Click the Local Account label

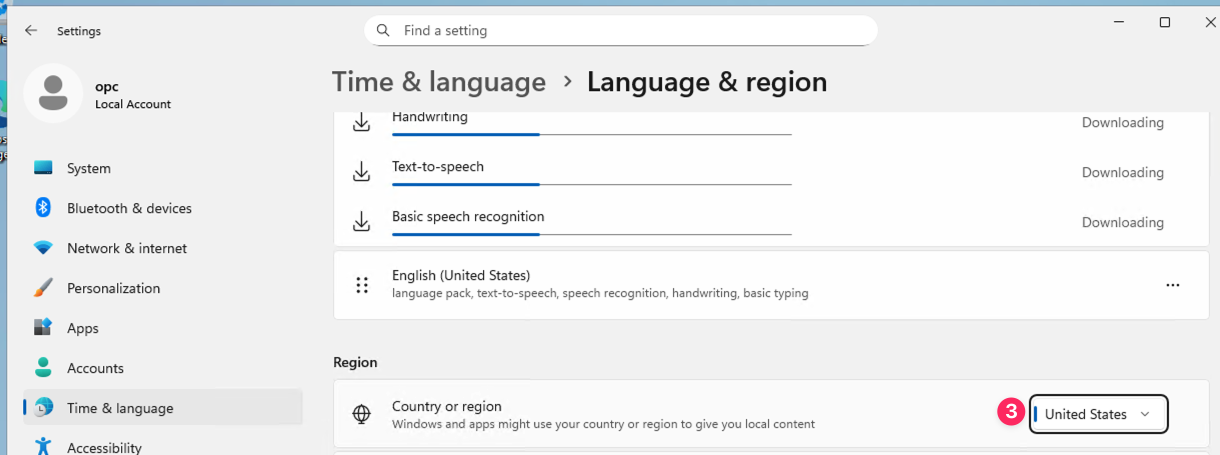[x=133, y=104]
